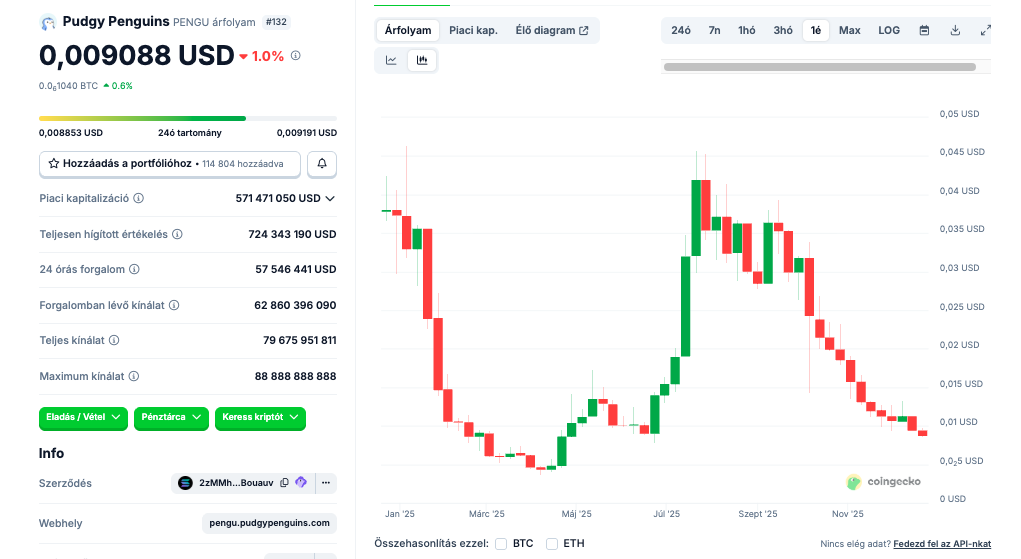Open the pengu.pudgypenguins.com website link
Screen dimensions: 1021x559
click(x=269, y=523)
